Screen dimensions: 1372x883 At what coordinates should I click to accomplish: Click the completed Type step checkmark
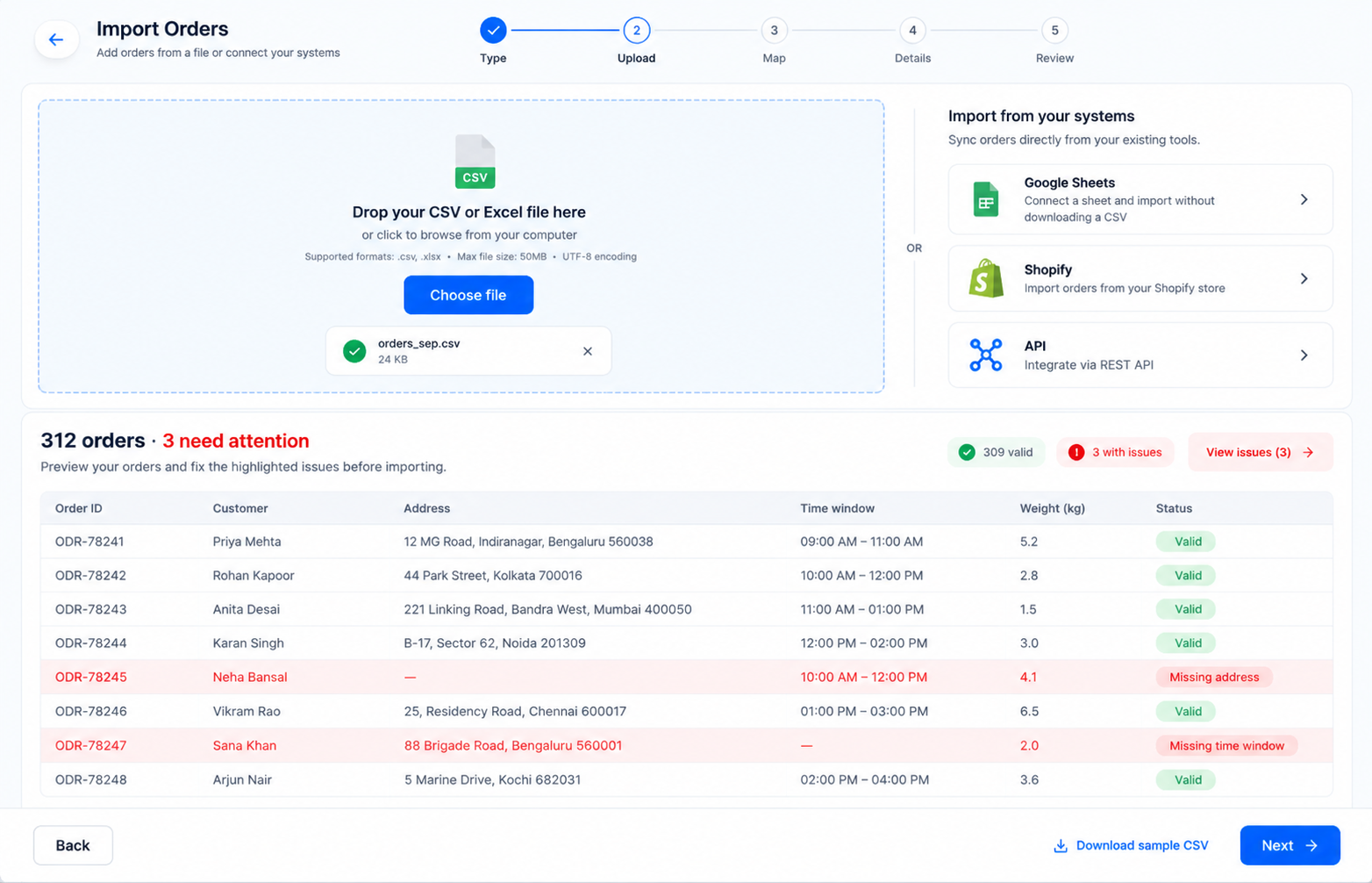pyautogui.click(x=493, y=31)
